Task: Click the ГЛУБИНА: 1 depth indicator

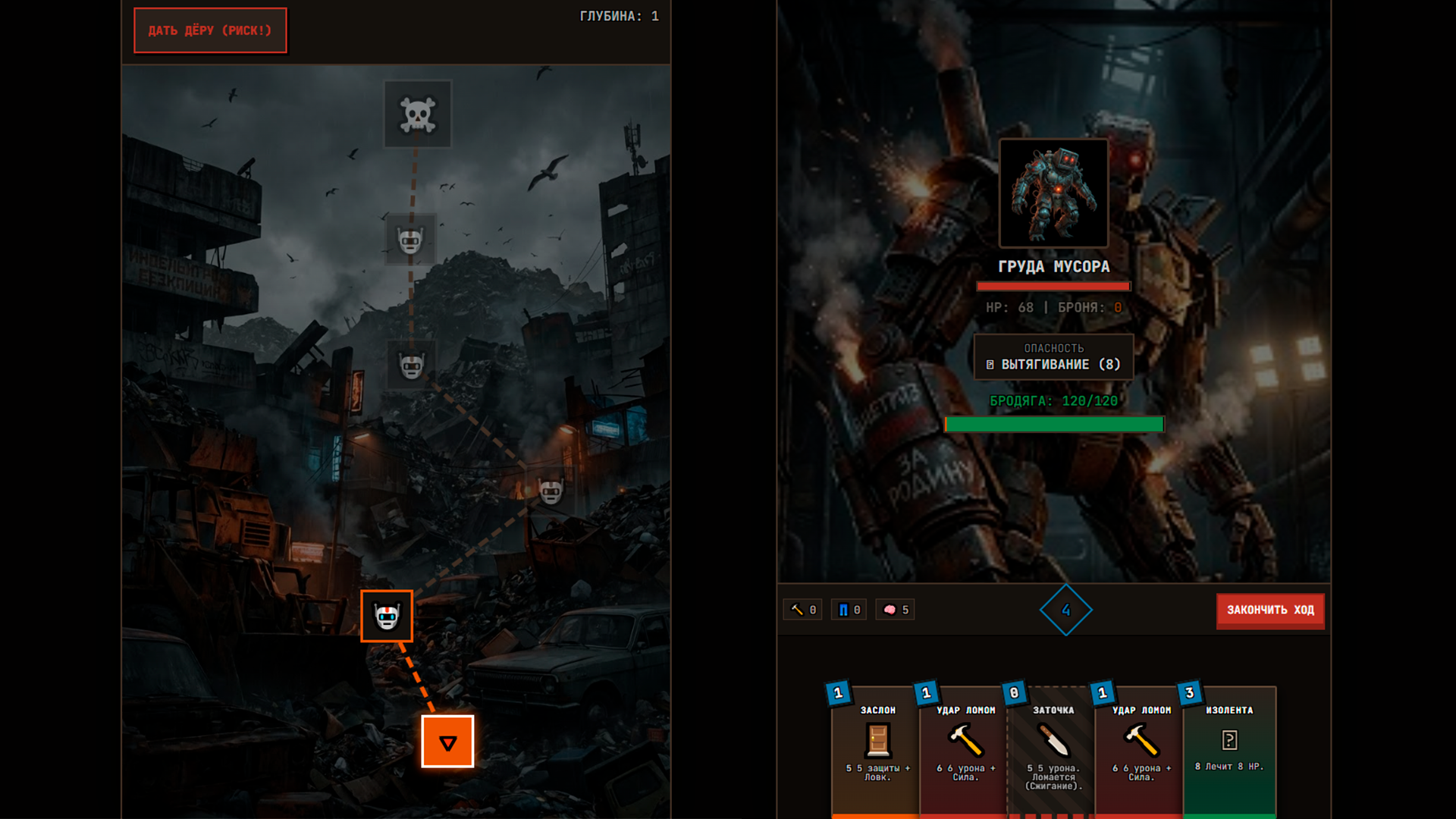Action: (x=619, y=14)
